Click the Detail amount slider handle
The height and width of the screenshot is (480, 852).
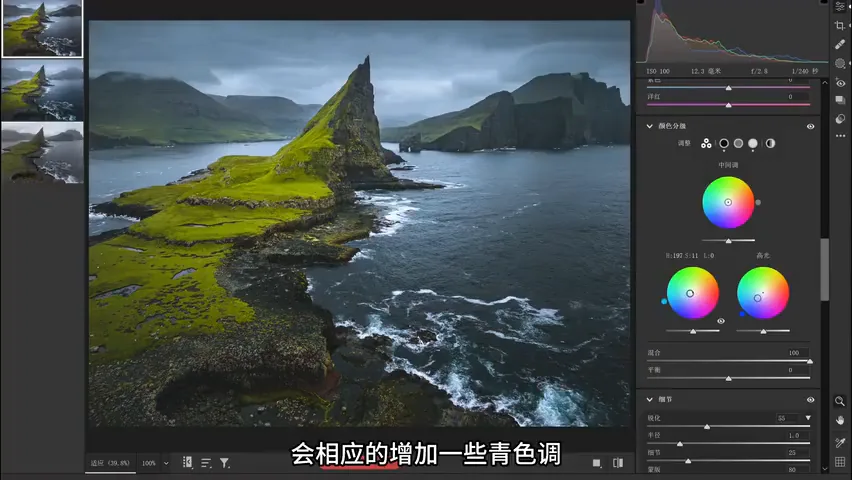coord(688,461)
